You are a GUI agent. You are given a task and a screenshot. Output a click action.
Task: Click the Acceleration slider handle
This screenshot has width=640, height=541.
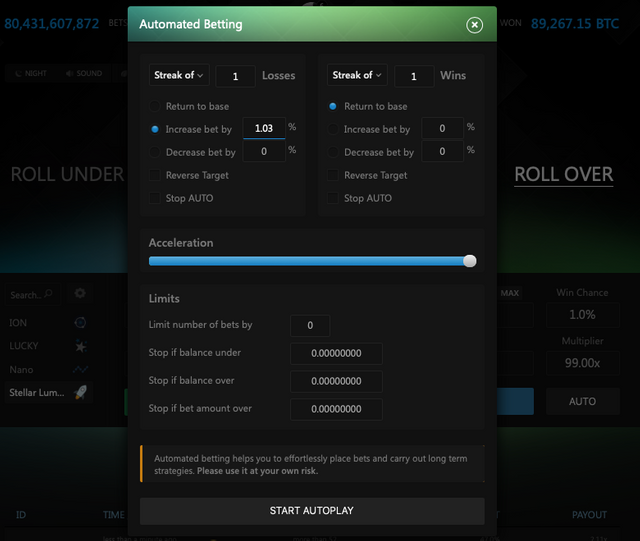(470, 261)
